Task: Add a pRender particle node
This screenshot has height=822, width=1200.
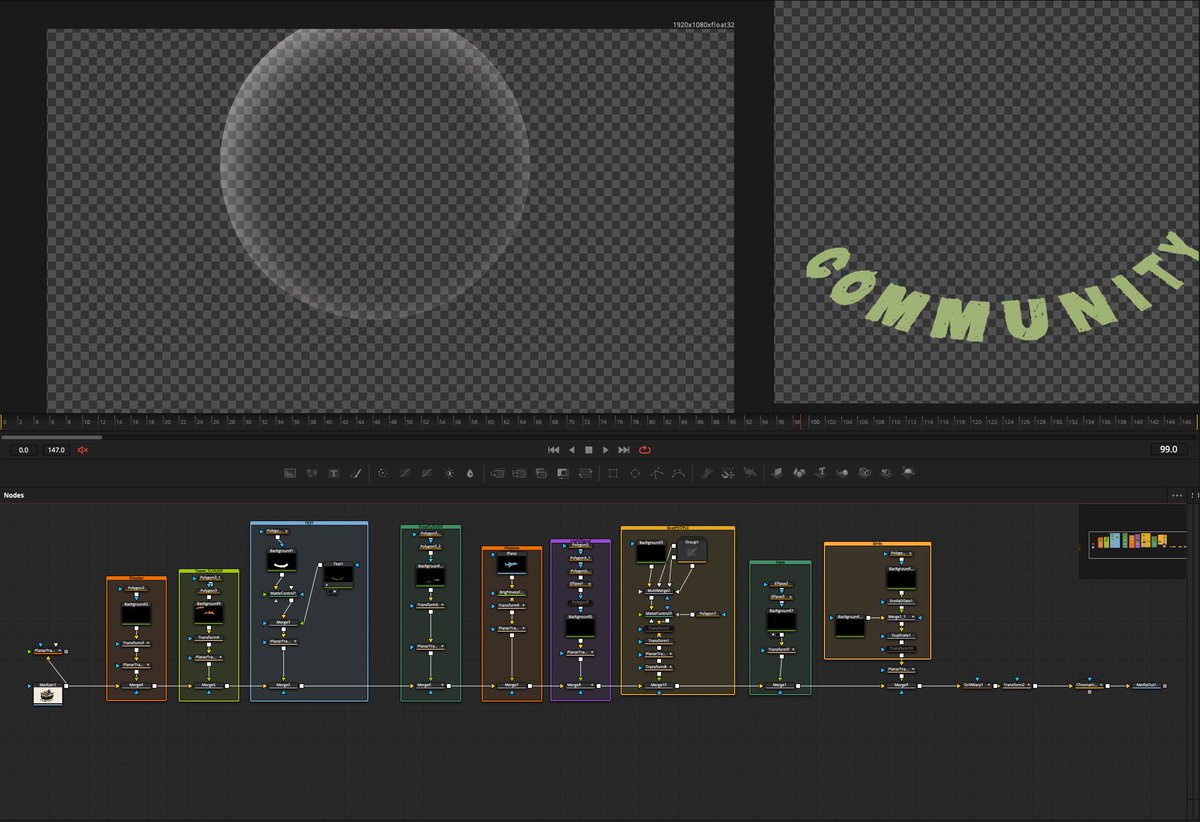Action: 749,473
